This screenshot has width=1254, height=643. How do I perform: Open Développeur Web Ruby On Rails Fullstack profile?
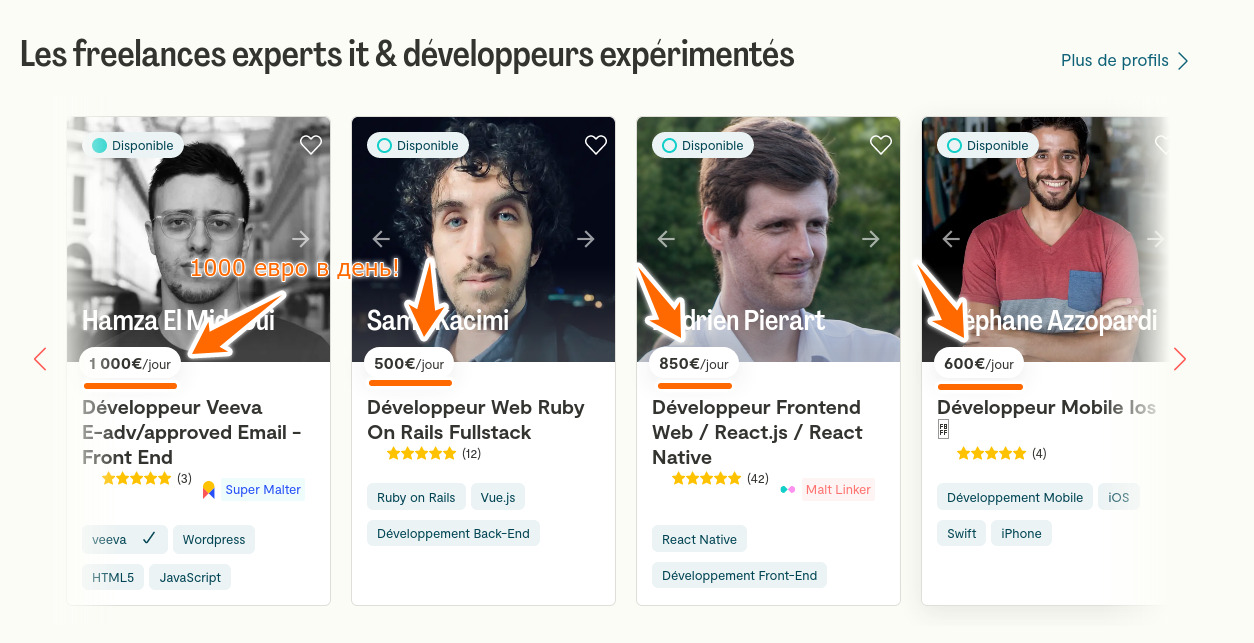pos(476,420)
